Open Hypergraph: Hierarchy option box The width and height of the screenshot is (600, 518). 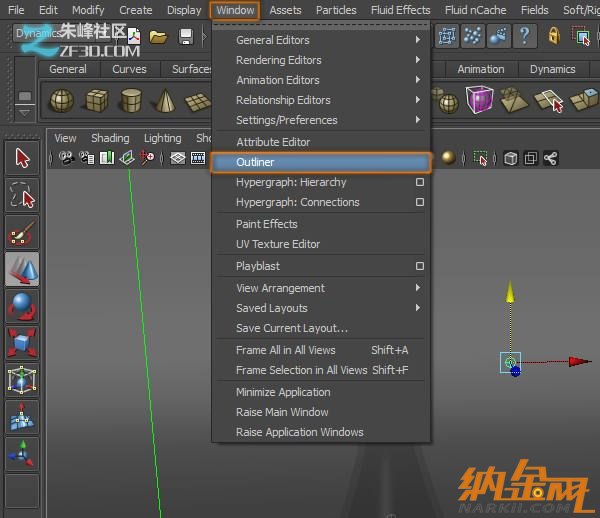[x=420, y=182]
